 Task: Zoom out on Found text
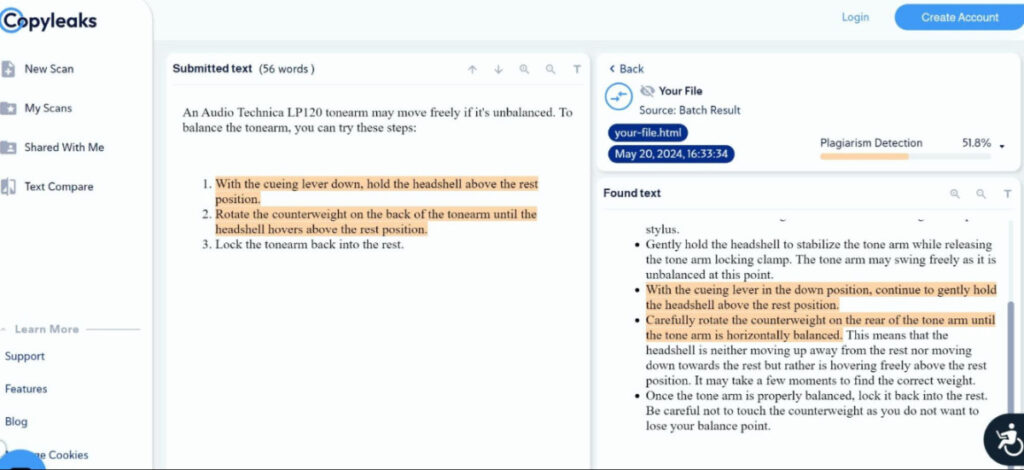pos(981,193)
